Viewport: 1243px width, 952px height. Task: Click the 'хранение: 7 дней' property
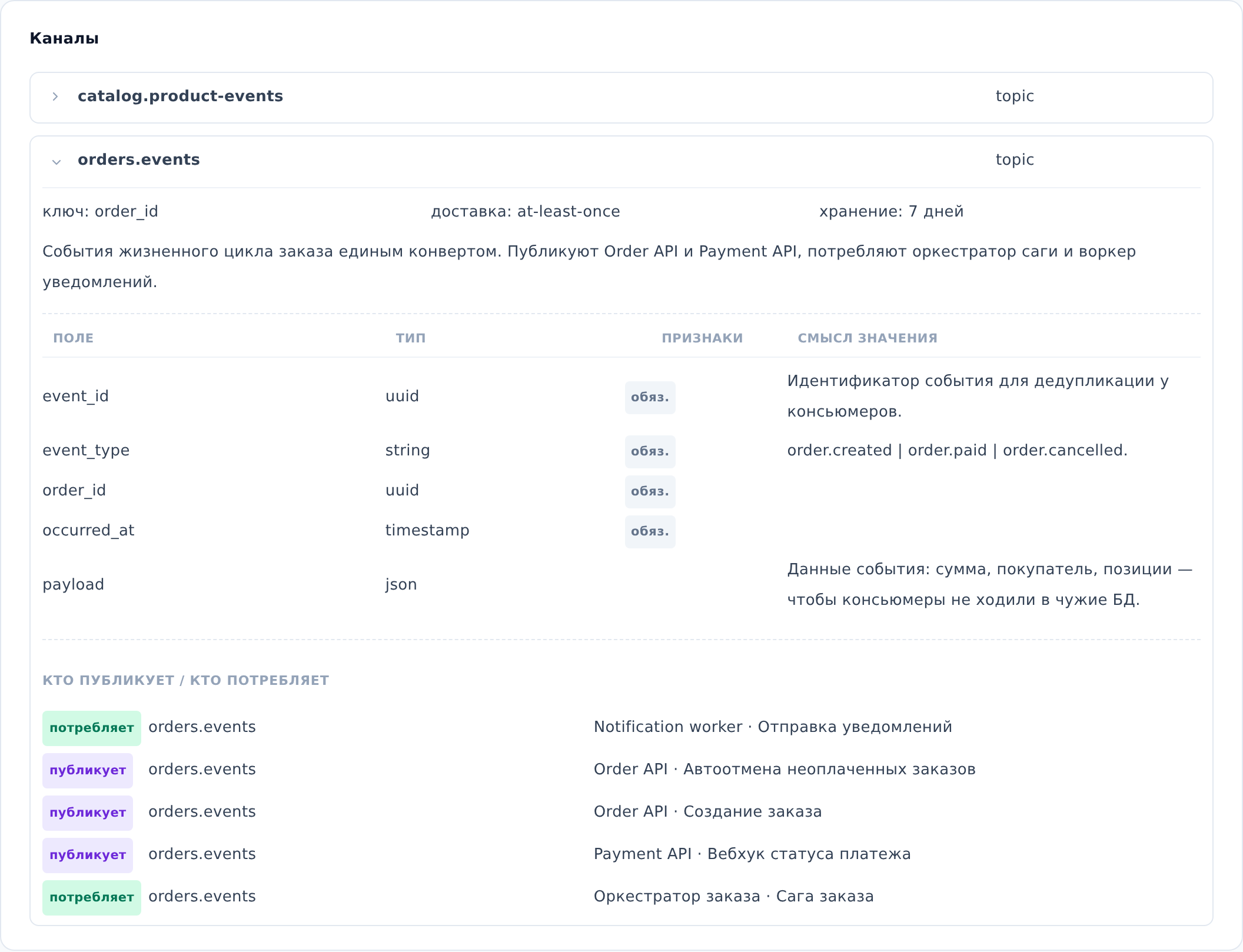click(x=891, y=211)
